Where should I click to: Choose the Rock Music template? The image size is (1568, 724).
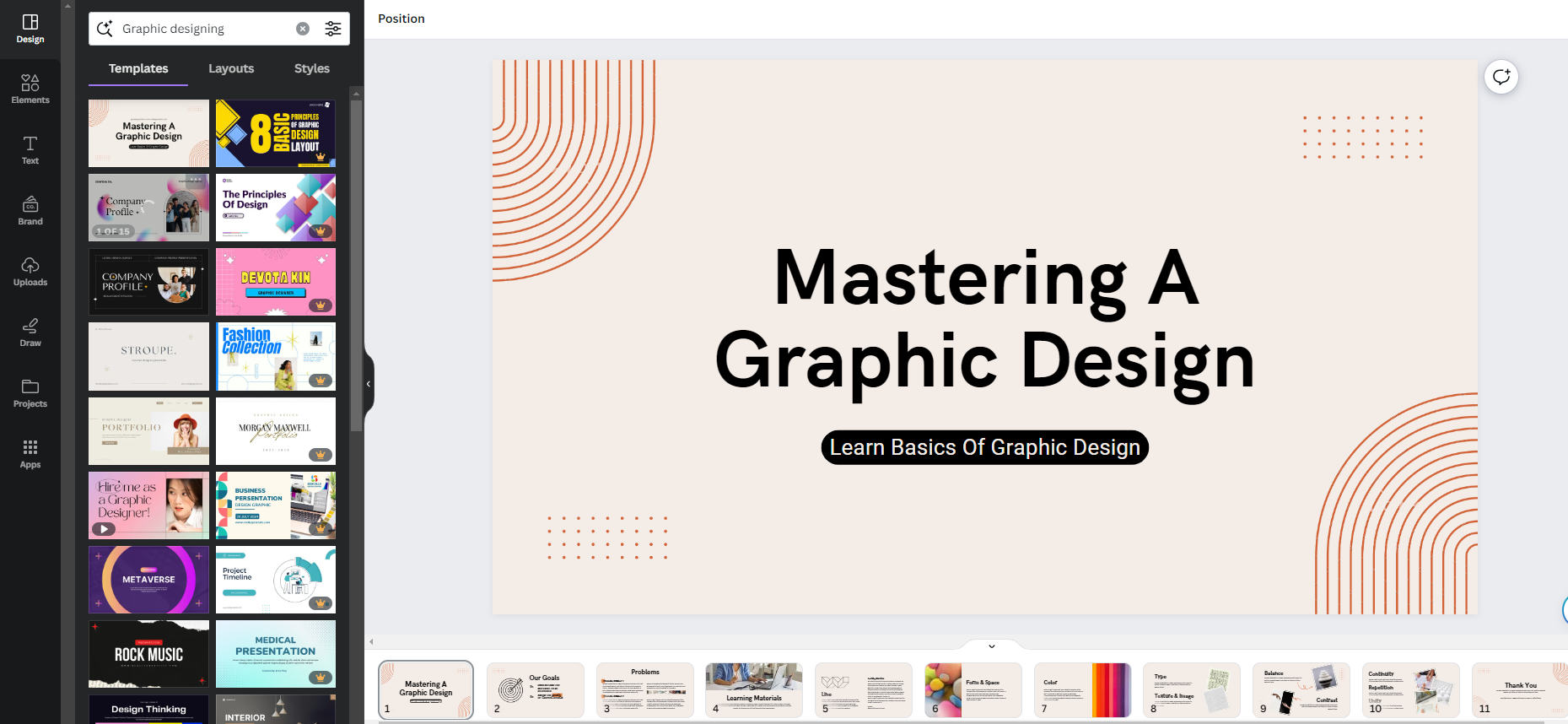tap(148, 654)
